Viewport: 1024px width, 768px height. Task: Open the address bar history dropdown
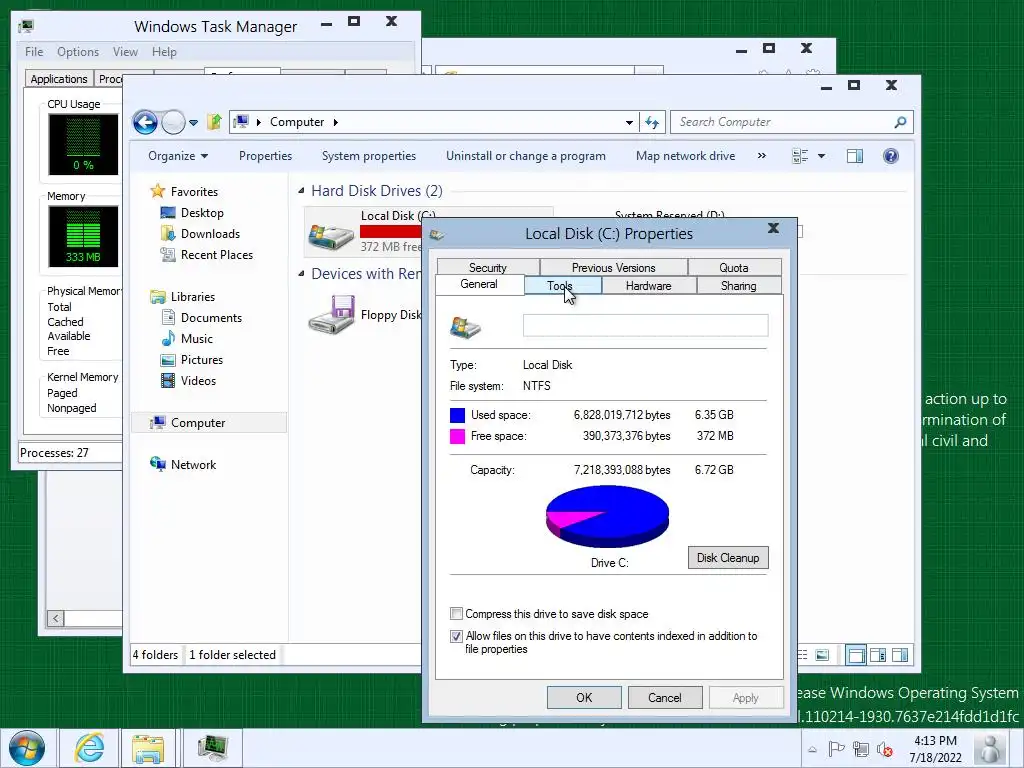[629, 122]
